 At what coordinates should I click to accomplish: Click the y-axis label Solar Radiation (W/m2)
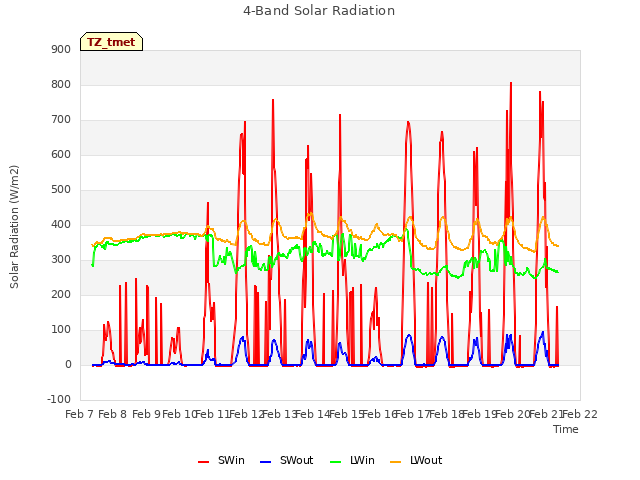click(x=14, y=227)
